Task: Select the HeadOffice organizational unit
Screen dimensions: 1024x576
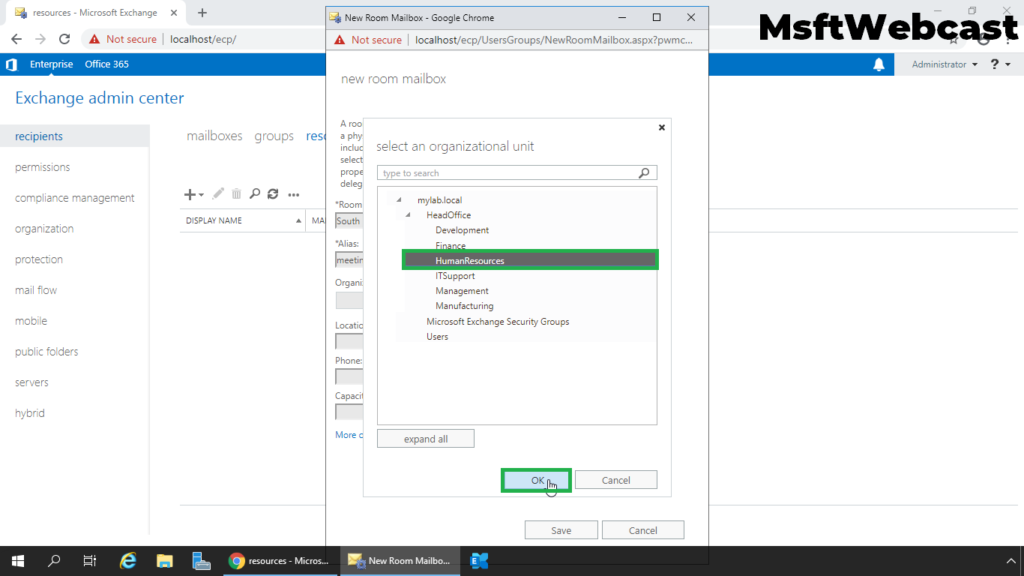Action: pos(449,215)
